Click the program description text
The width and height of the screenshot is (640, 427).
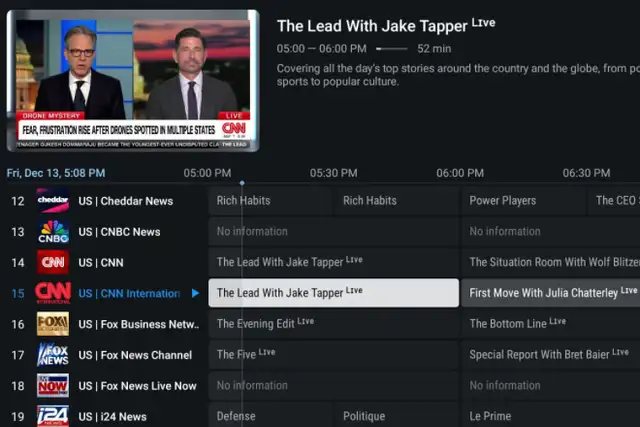pyautogui.click(x=458, y=75)
